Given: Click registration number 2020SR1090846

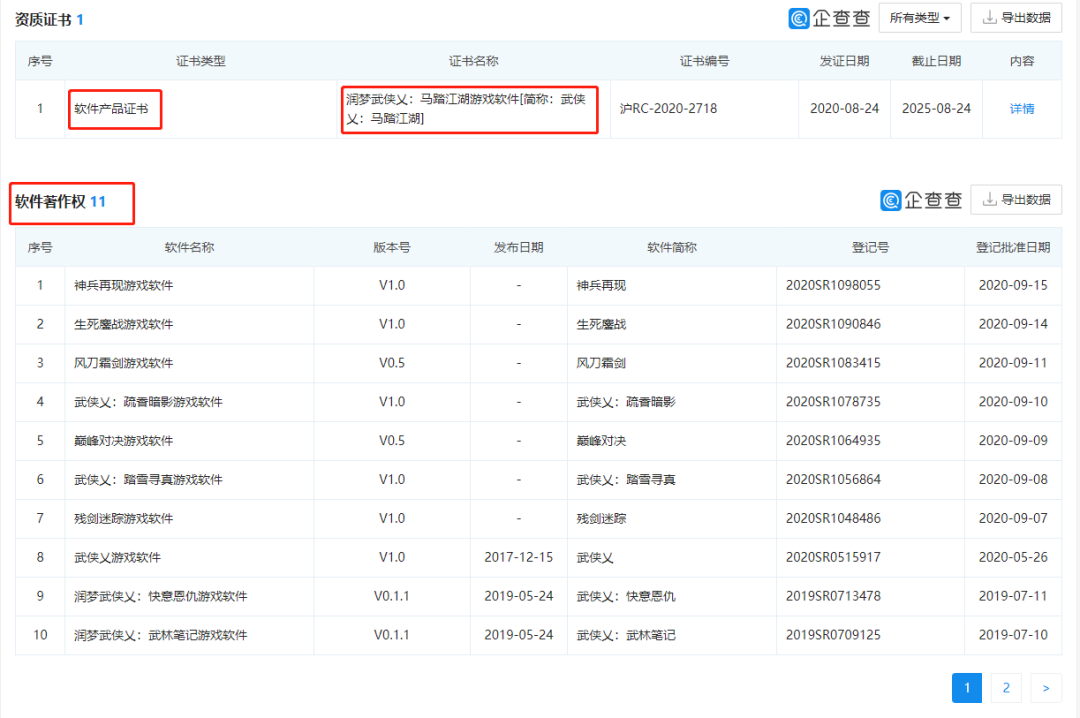Looking at the screenshot, I should point(833,324).
